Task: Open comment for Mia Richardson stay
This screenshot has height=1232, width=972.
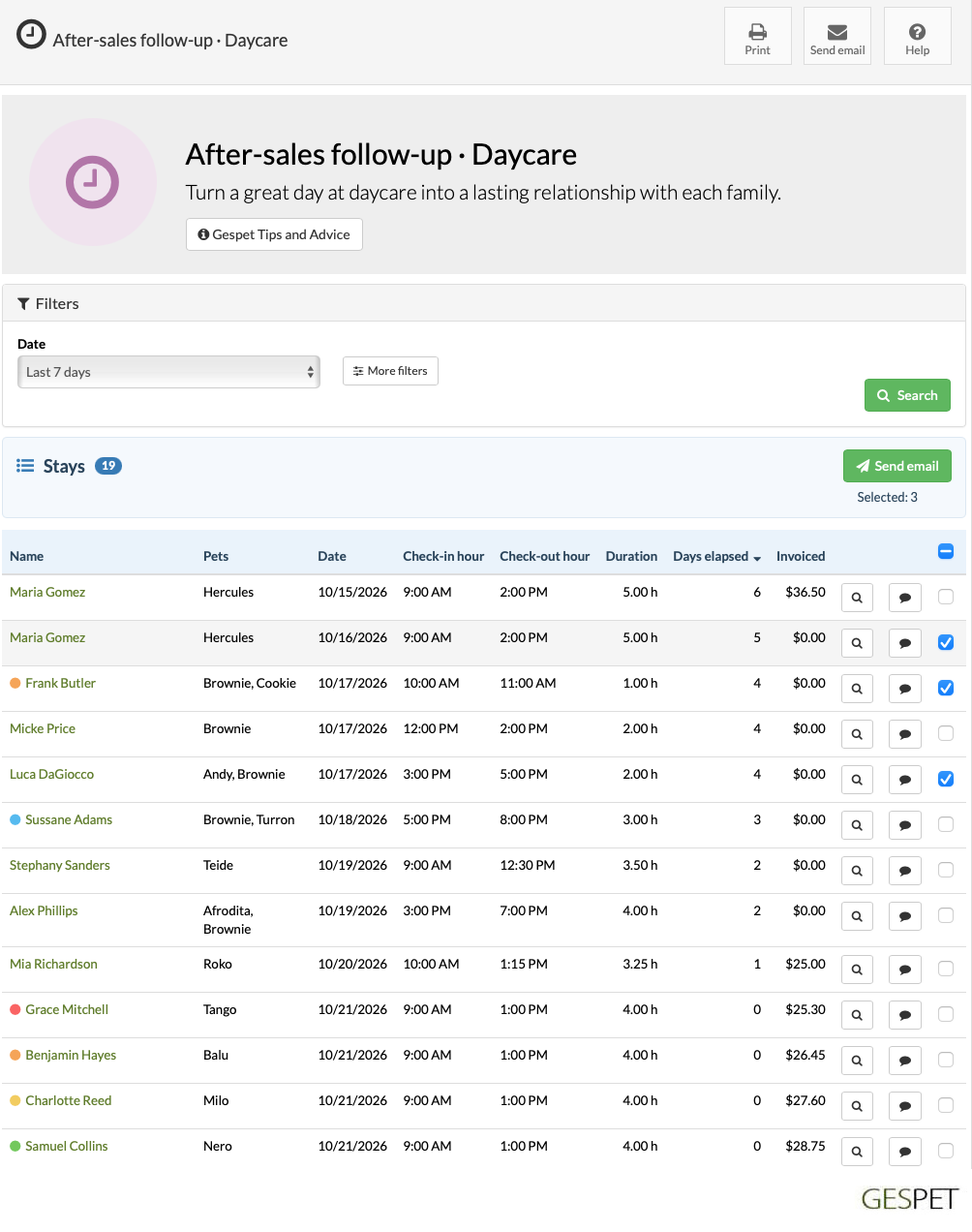Action: coord(904,970)
